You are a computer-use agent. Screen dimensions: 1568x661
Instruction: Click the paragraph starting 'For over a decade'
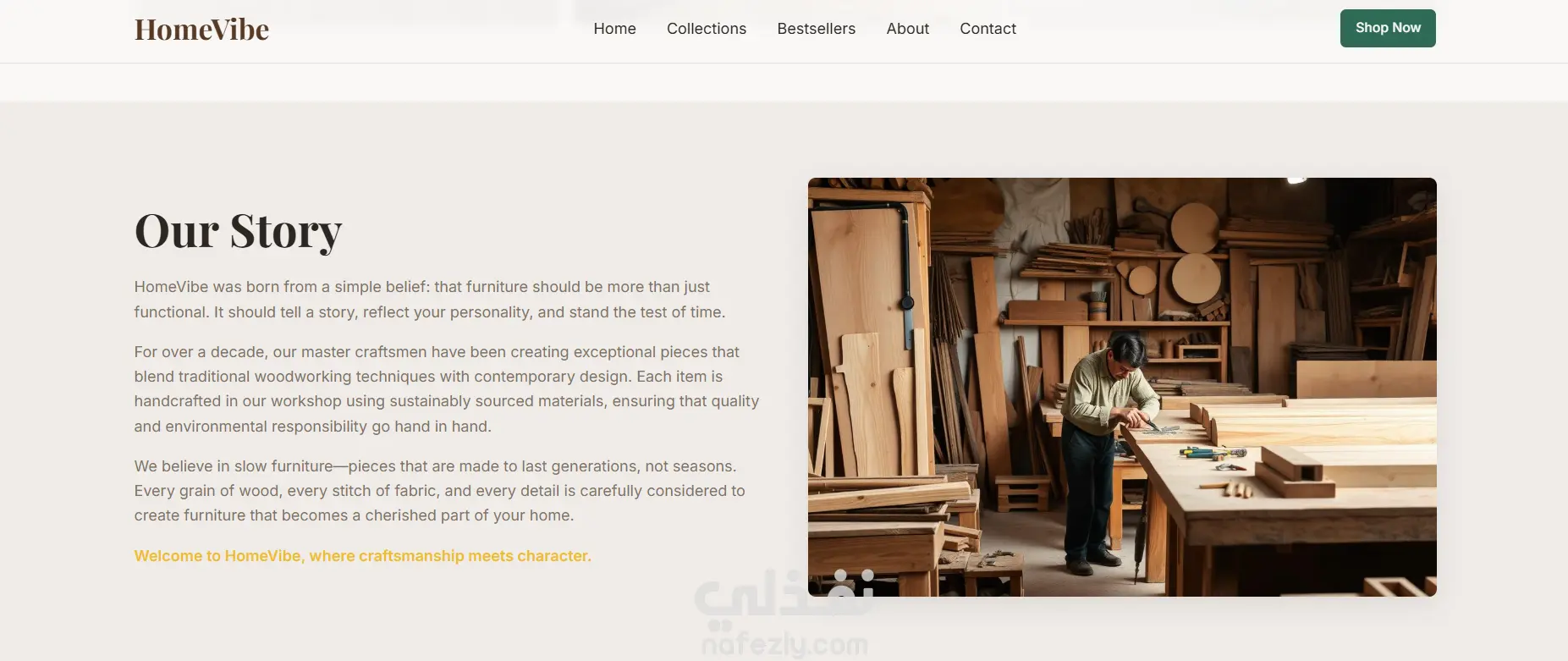(x=447, y=389)
